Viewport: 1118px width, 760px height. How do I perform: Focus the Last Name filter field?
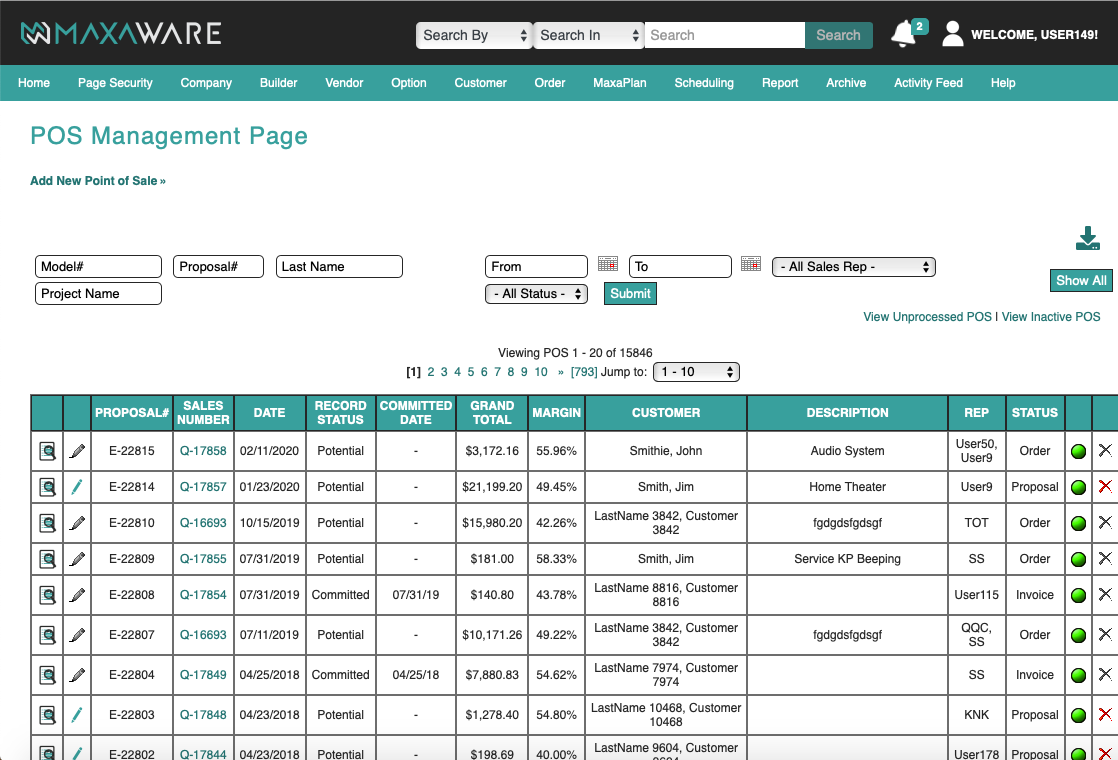tap(339, 267)
